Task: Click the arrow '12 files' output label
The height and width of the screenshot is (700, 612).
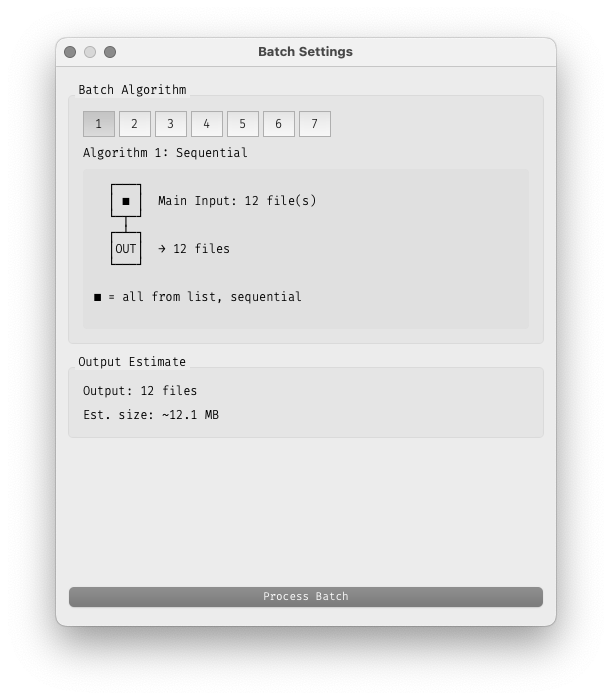Action: click(194, 249)
